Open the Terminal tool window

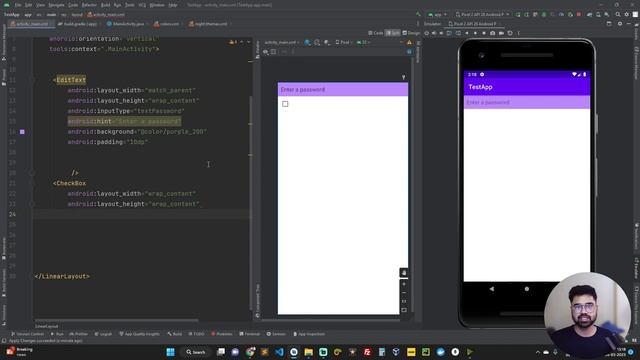point(249,334)
